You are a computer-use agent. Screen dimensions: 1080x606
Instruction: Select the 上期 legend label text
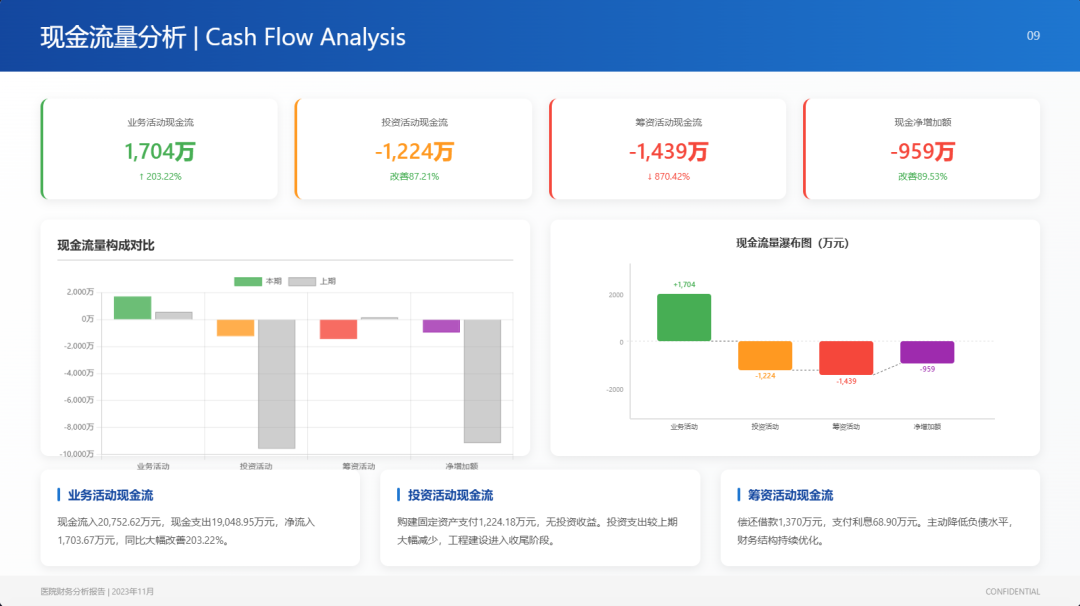click(x=328, y=282)
